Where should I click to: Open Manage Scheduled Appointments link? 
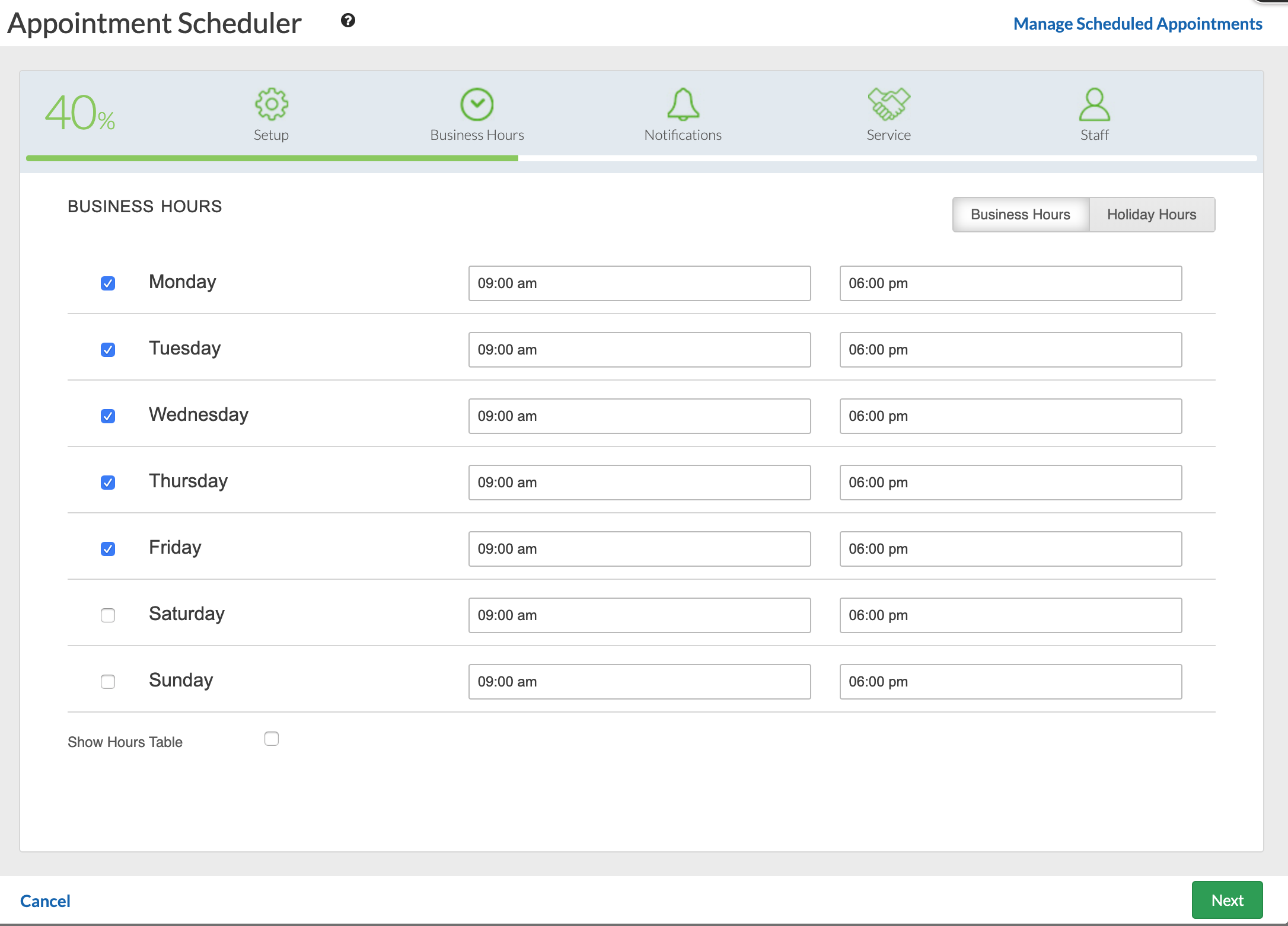1137,24
